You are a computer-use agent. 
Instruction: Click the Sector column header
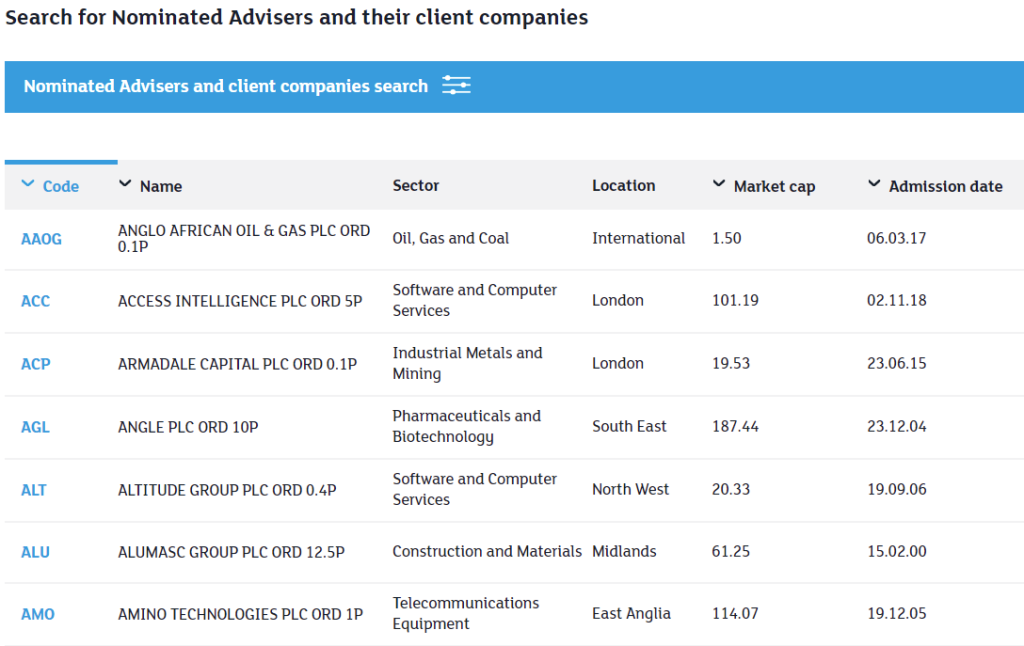[415, 185]
